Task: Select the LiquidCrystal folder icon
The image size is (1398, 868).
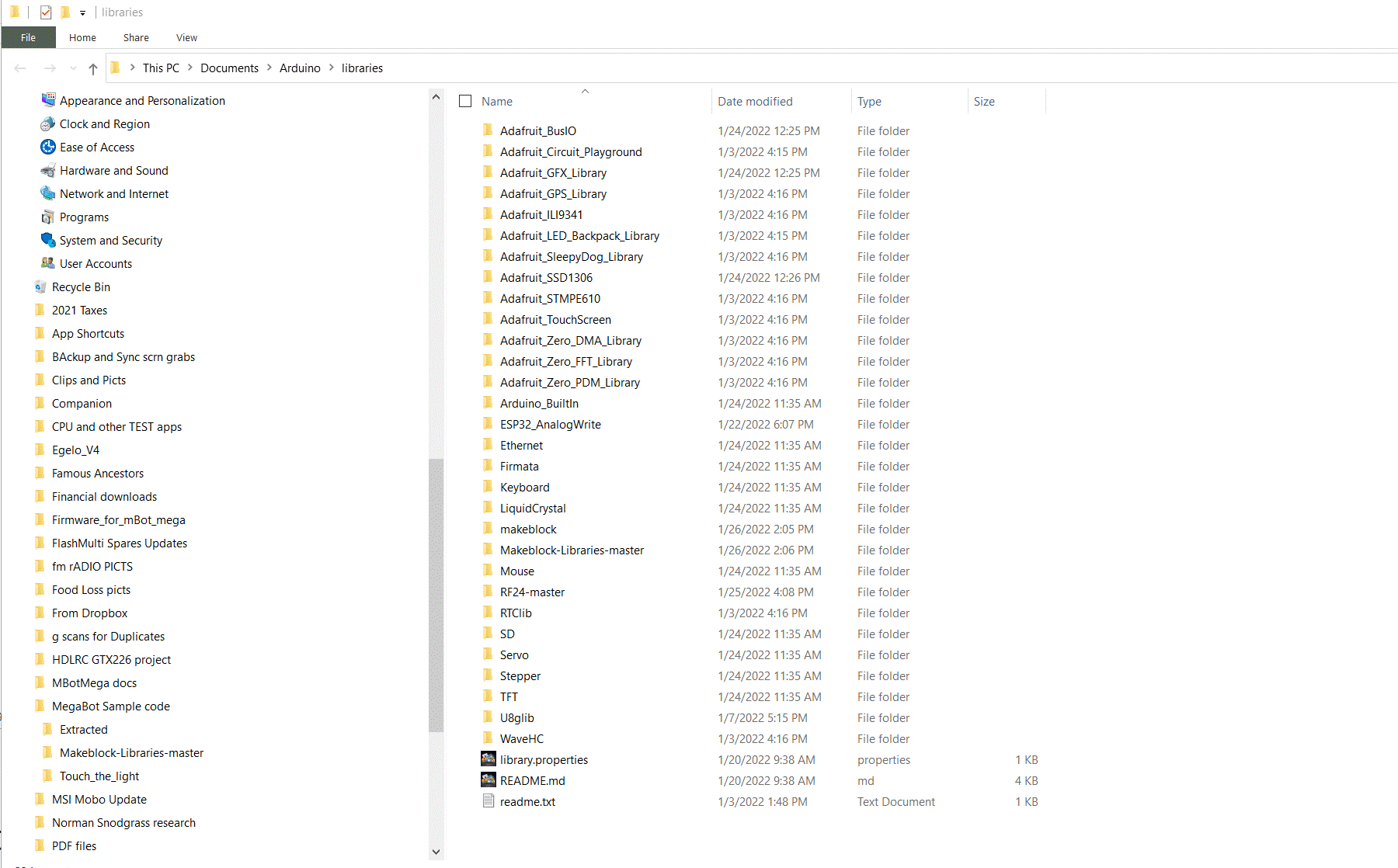Action: point(488,507)
